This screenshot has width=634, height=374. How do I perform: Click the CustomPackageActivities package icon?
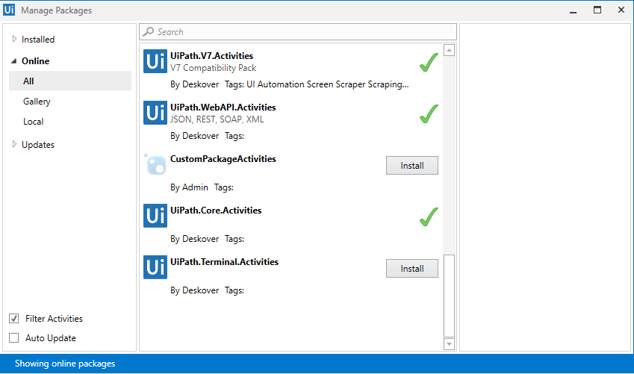tap(155, 164)
